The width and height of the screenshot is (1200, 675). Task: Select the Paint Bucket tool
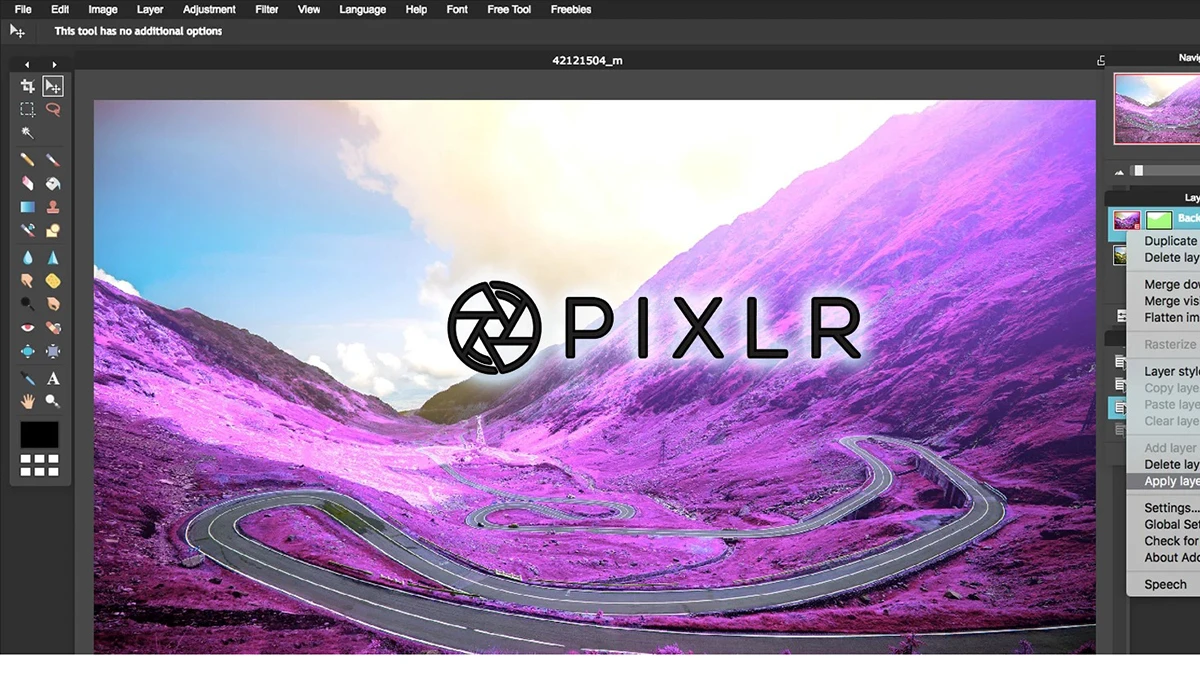coord(53,184)
